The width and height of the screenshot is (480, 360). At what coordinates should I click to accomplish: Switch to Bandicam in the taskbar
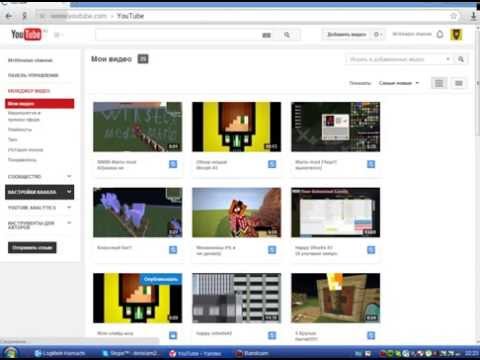point(252,353)
